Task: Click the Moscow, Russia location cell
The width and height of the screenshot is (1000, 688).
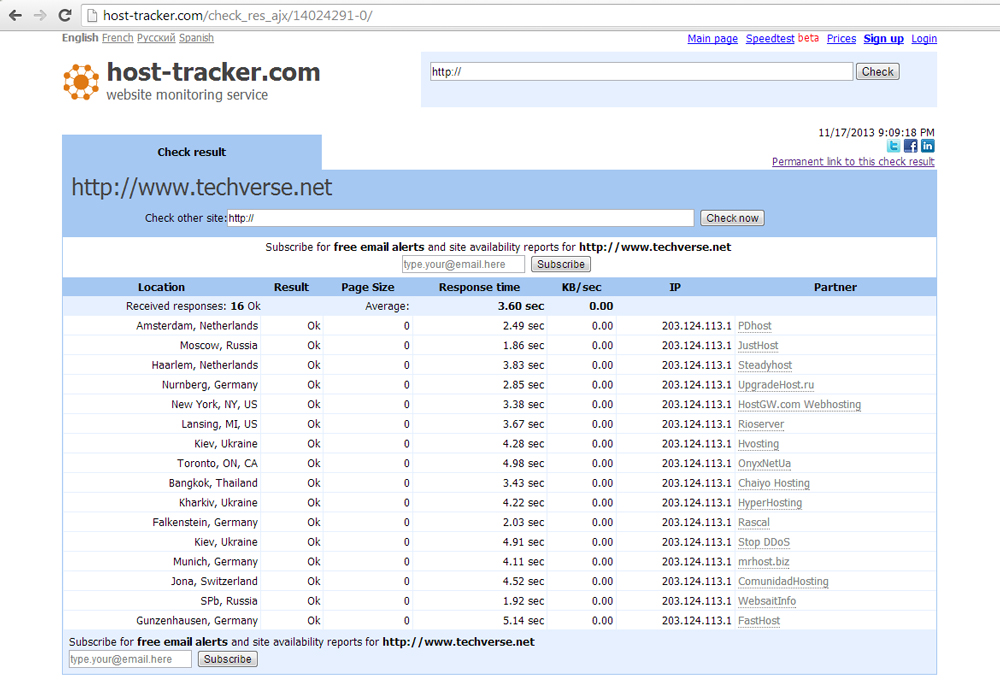Action: [x=219, y=346]
